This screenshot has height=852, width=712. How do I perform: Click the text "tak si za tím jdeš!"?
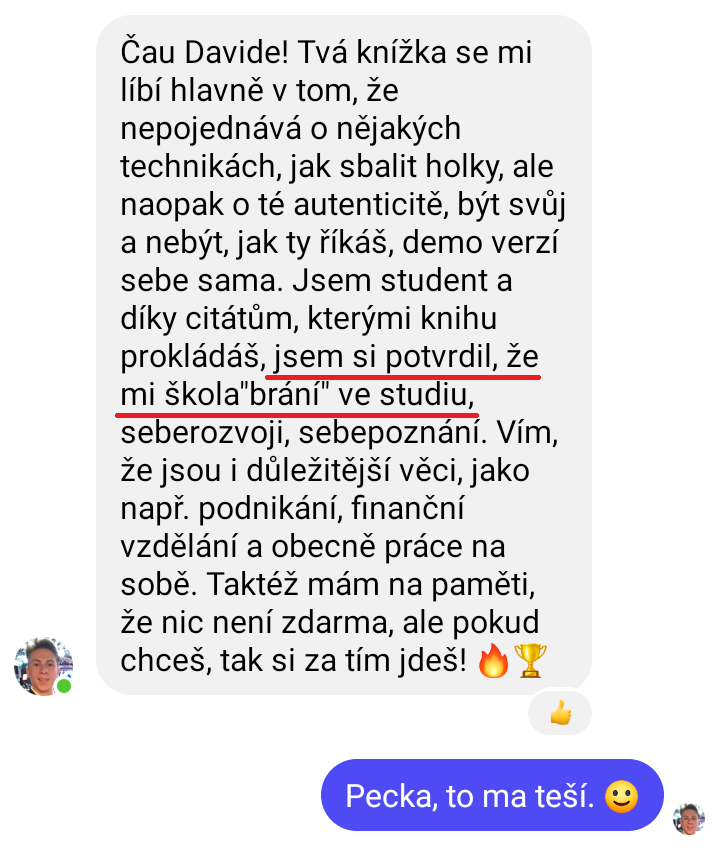click(x=343, y=661)
